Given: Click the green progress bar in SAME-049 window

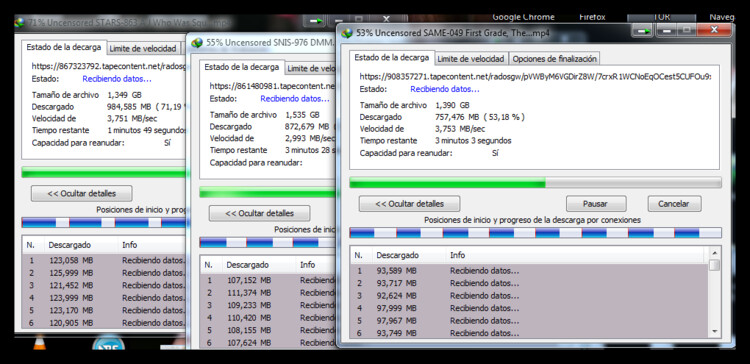Looking at the screenshot, I should tap(535, 182).
